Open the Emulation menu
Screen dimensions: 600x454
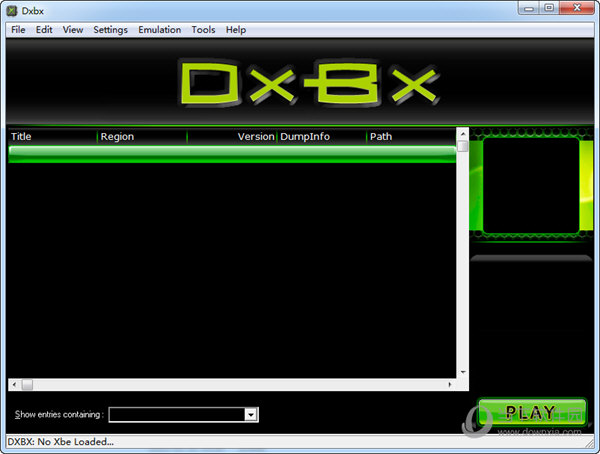[160, 30]
